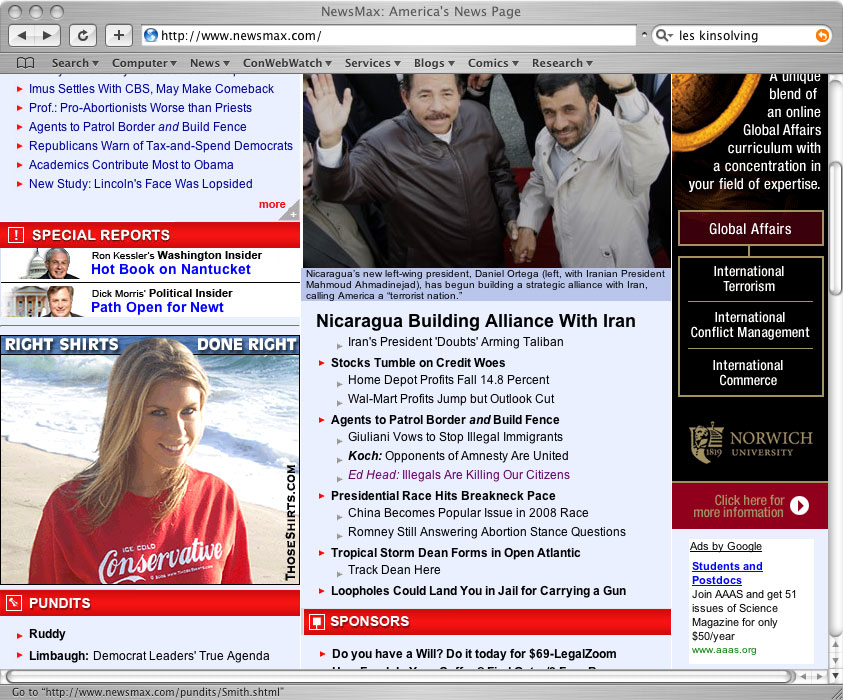Viewport: 843px width, 700px height.
Task: Open Ed Head: Illegals Are Killing Our Citizens
Action: tap(459, 475)
